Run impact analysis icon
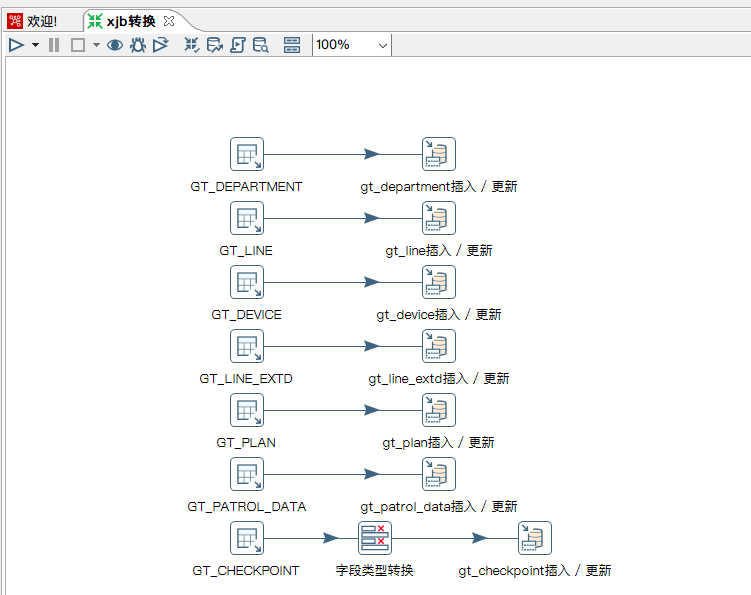 point(215,45)
